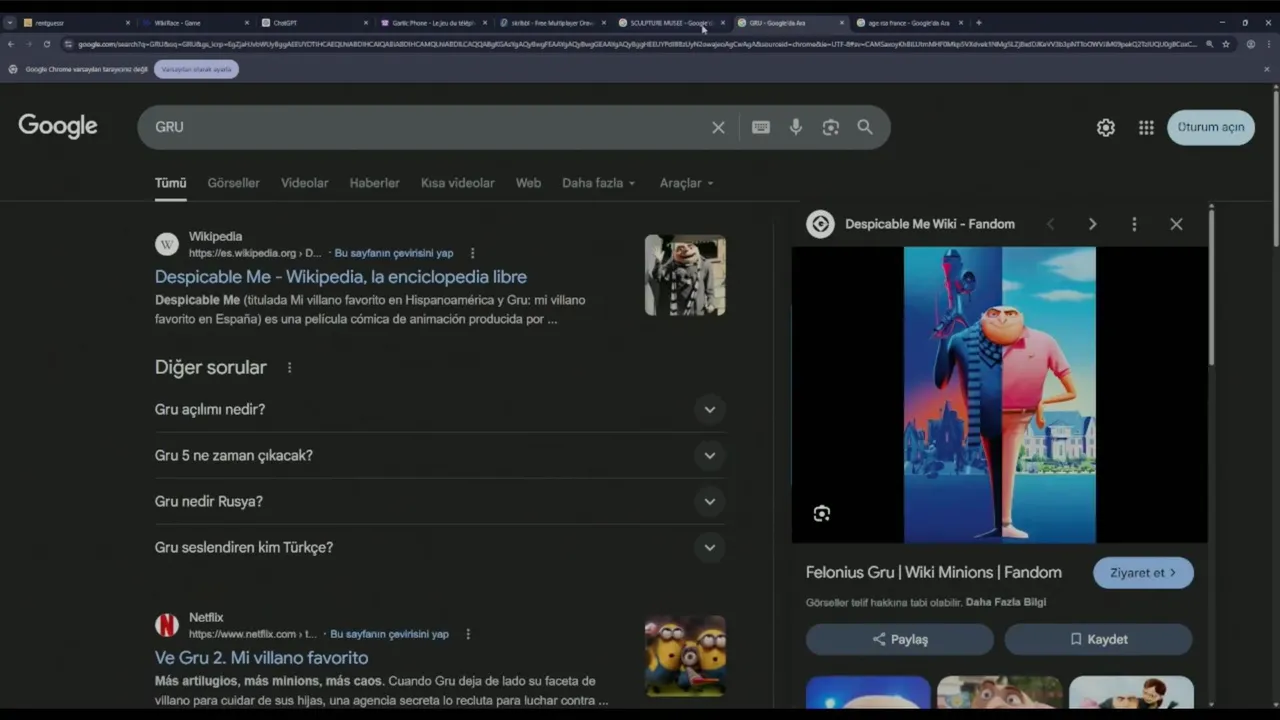Click the 'Ziyaret et' visit button
The image size is (1280, 720).
1143,573
